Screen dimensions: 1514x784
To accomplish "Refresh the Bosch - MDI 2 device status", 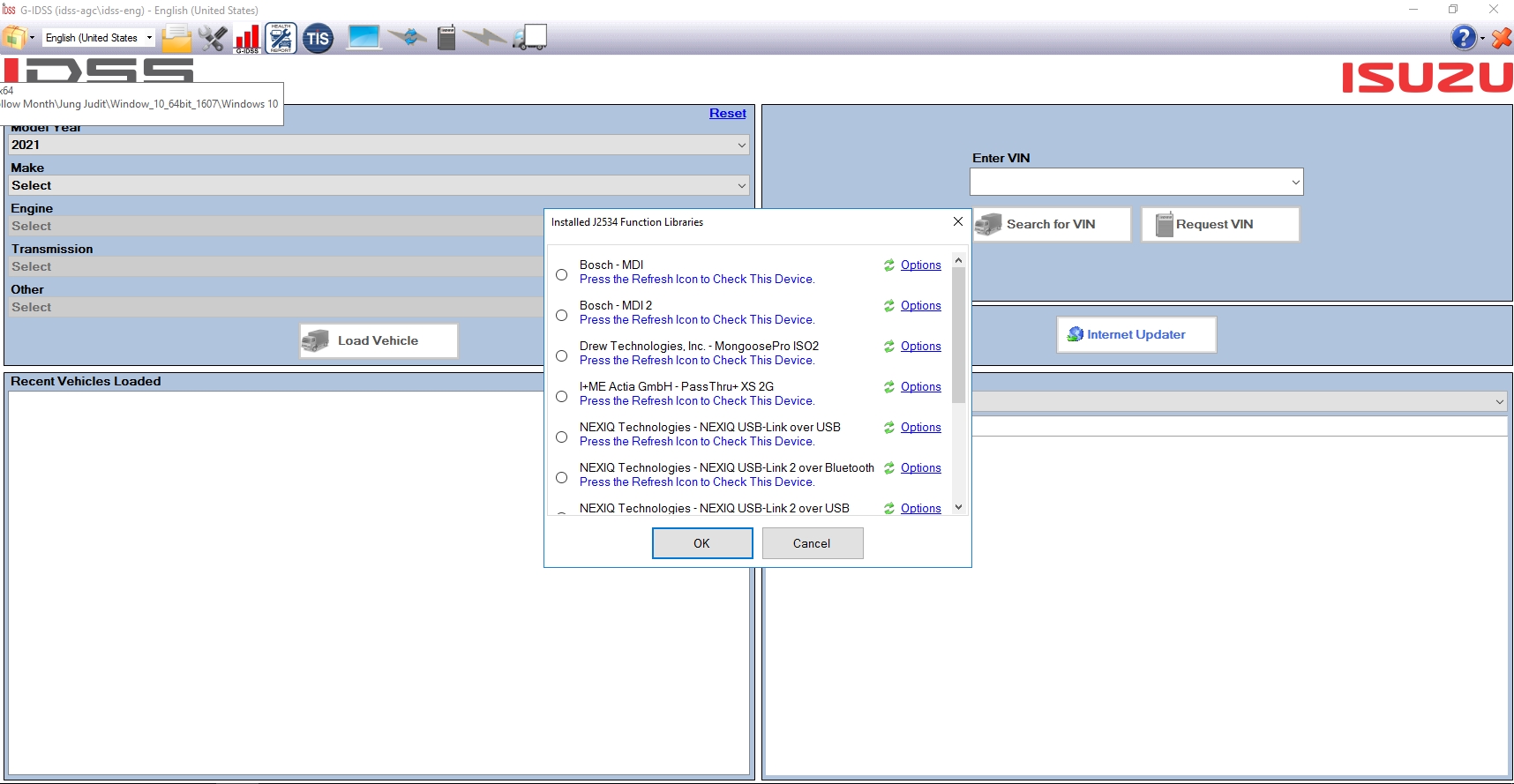I will pyautogui.click(x=889, y=306).
